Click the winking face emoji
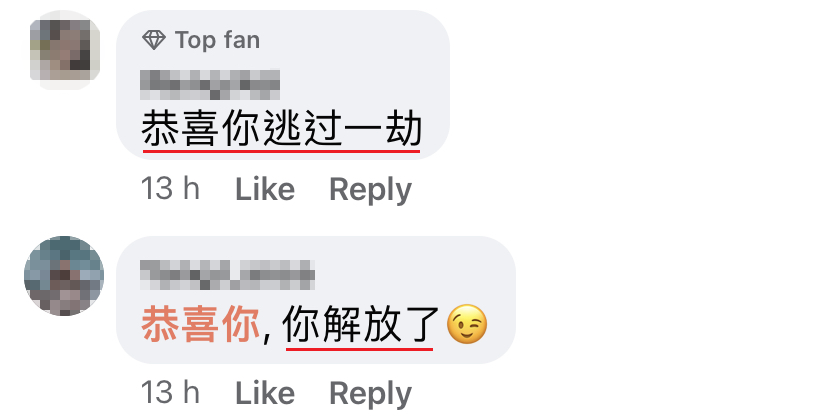The height and width of the screenshot is (417, 828). (467, 324)
